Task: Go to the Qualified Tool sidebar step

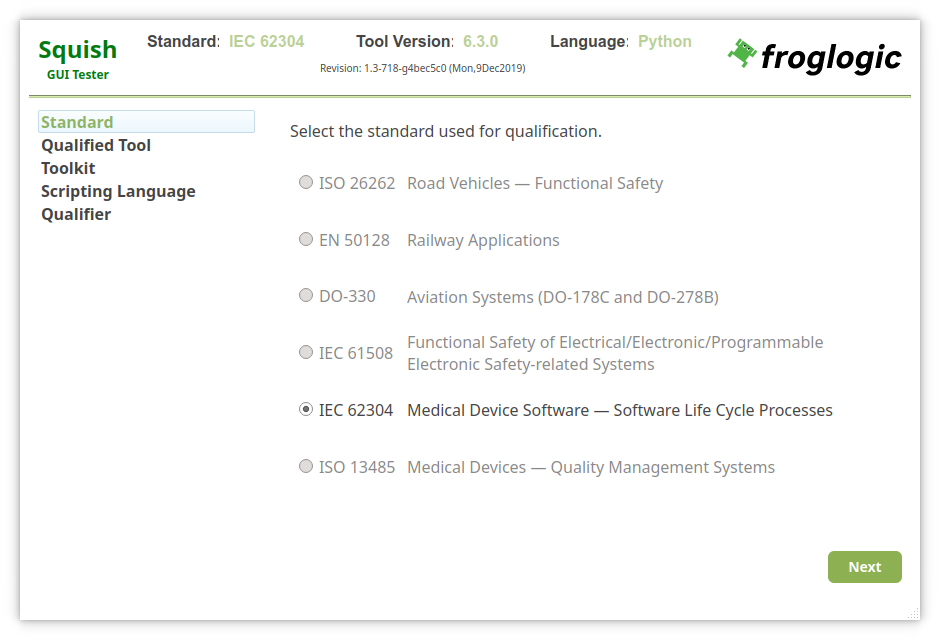Action: point(96,145)
